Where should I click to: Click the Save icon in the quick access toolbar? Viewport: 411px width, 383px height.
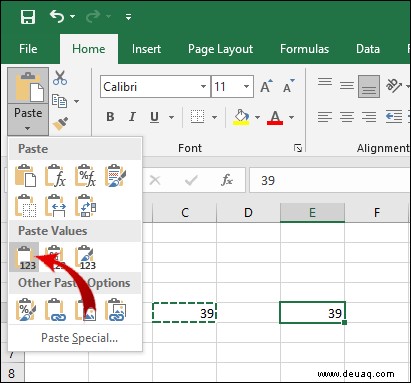pyautogui.click(x=28, y=16)
